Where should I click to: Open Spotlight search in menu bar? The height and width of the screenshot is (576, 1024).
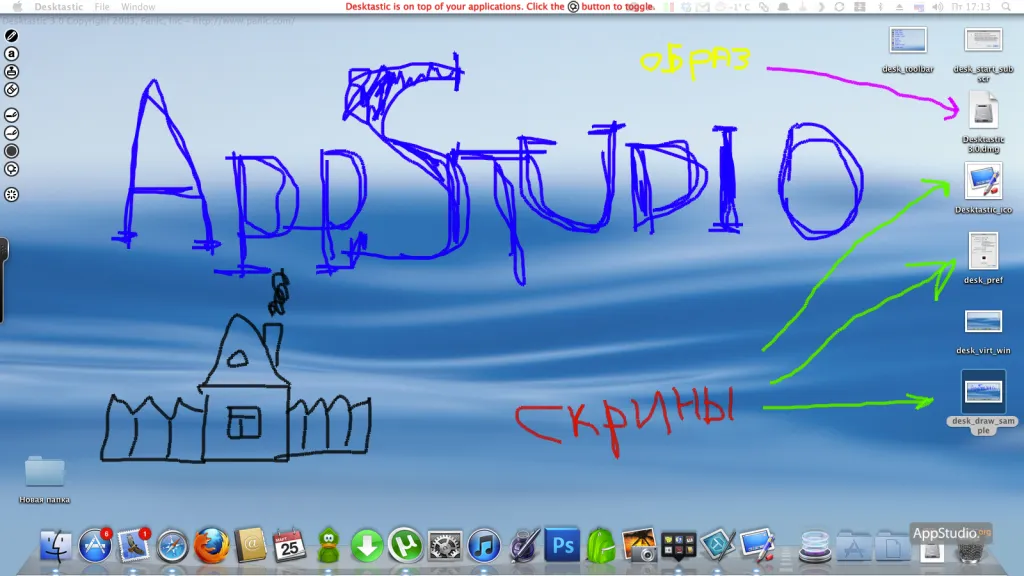point(1006,7)
